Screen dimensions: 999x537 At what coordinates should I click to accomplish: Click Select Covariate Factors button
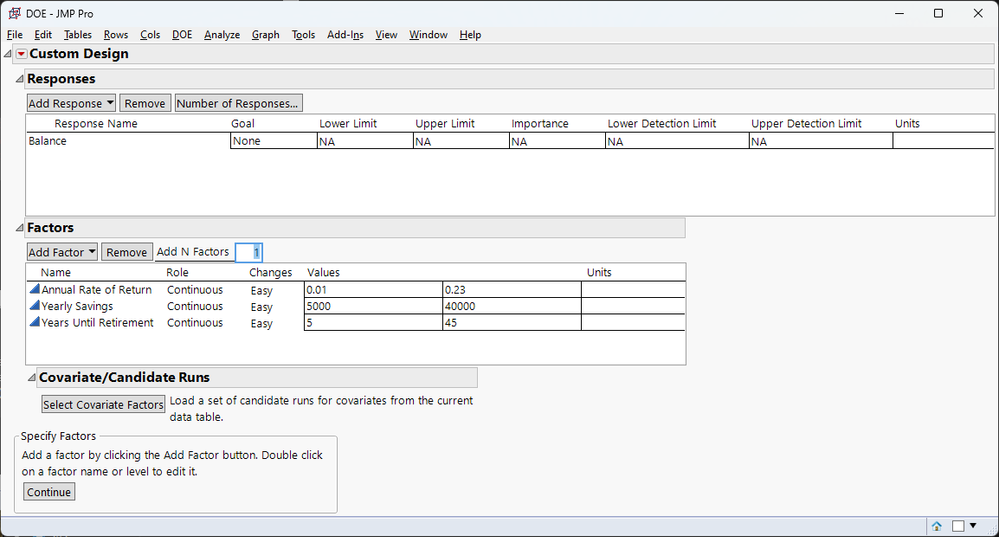[103, 405]
